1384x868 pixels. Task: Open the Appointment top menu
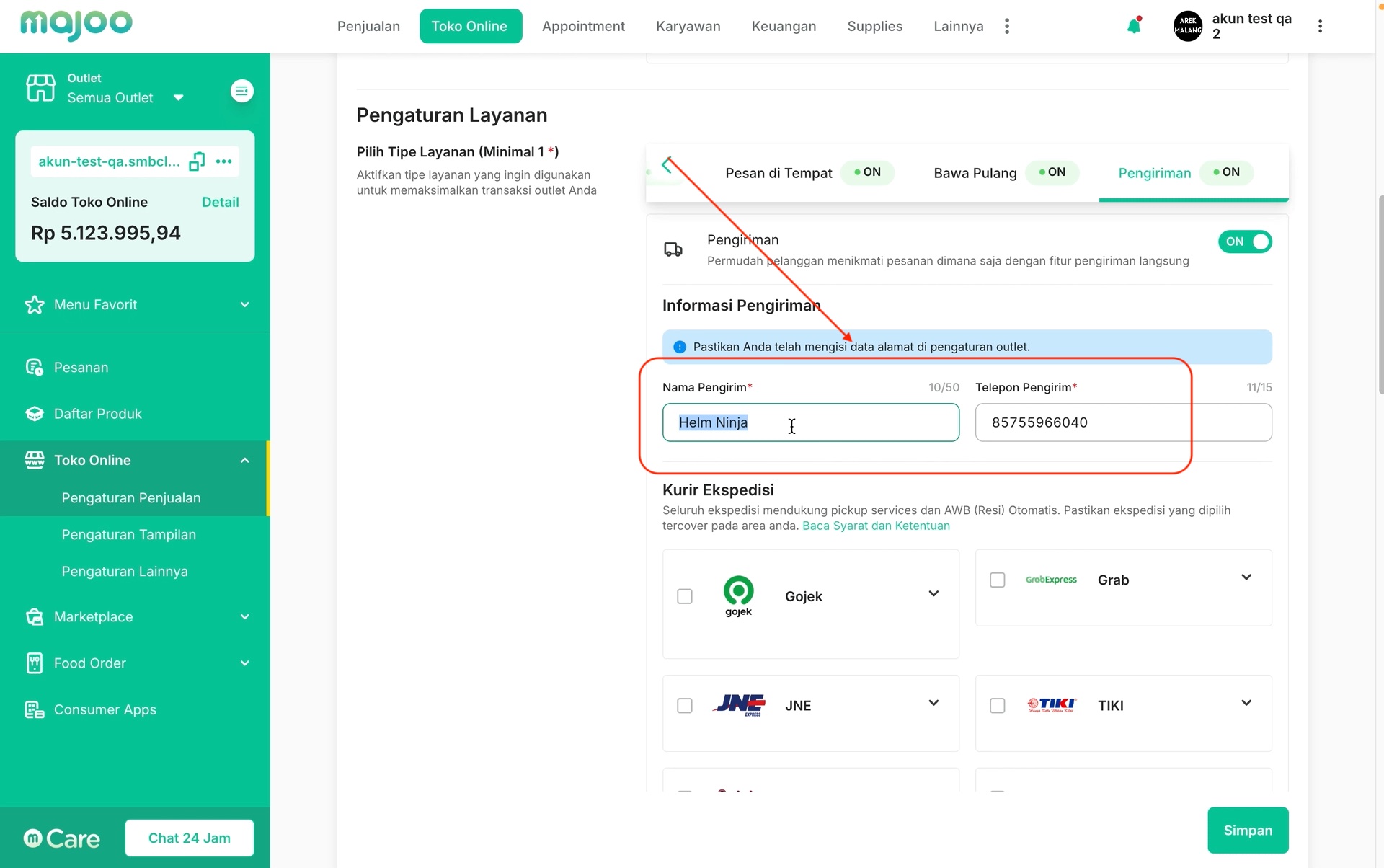point(583,26)
